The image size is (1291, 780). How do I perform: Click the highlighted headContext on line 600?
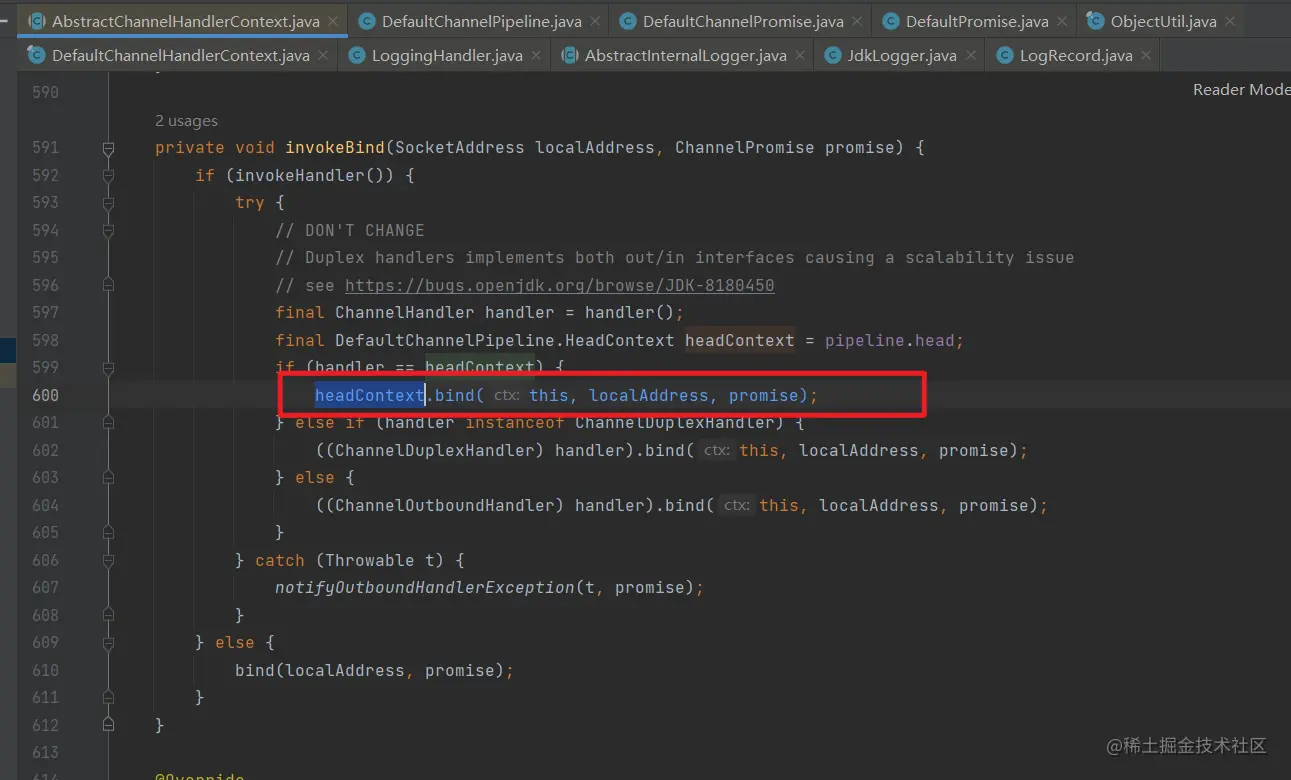pos(370,395)
